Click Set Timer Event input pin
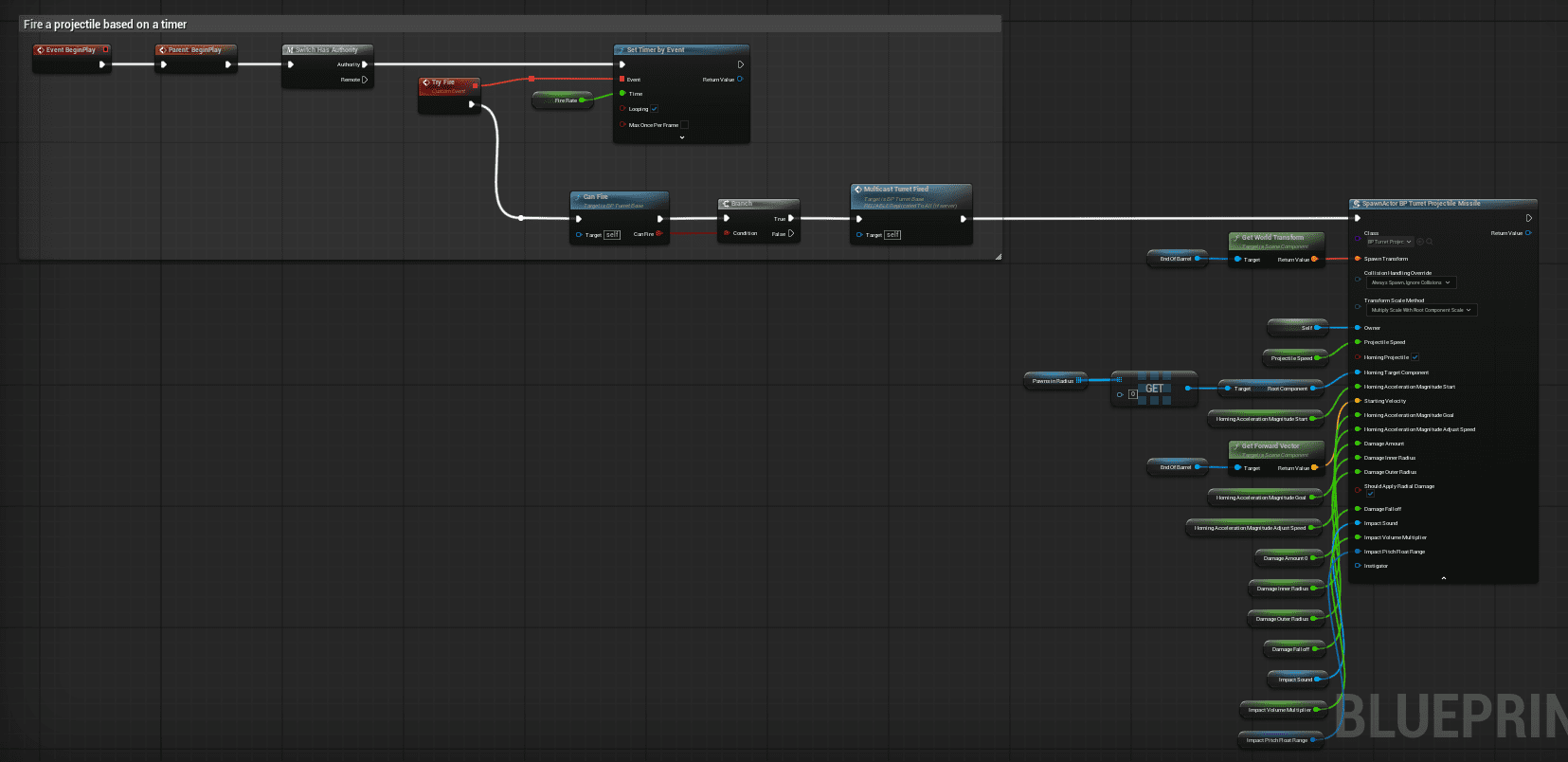 [622, 80]
